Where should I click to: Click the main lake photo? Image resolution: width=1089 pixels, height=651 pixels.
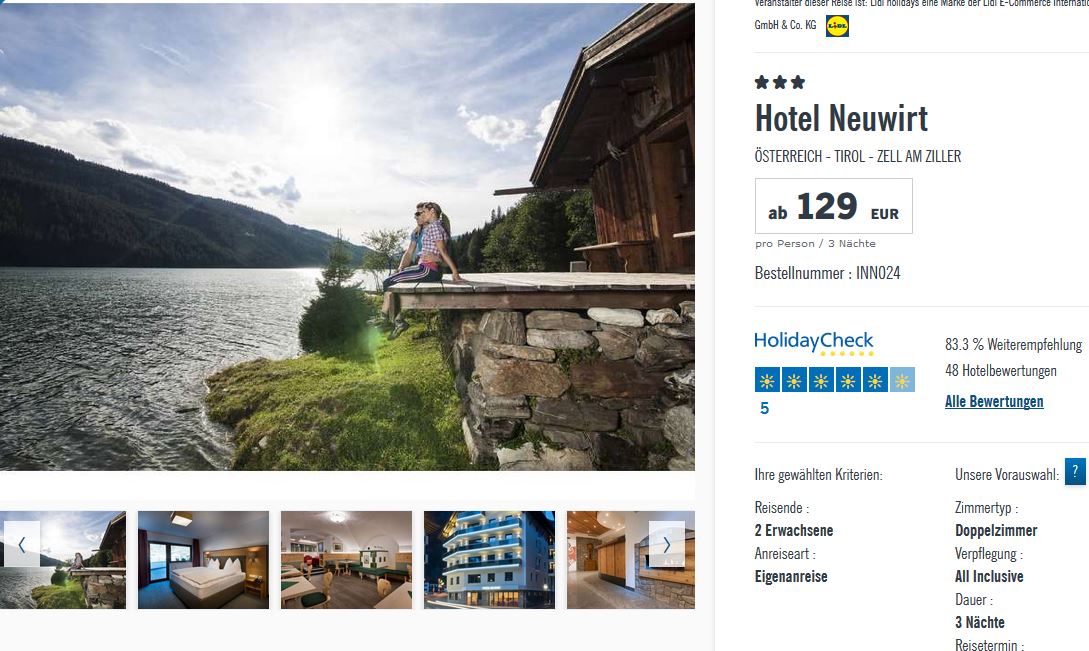coord(347,237)
